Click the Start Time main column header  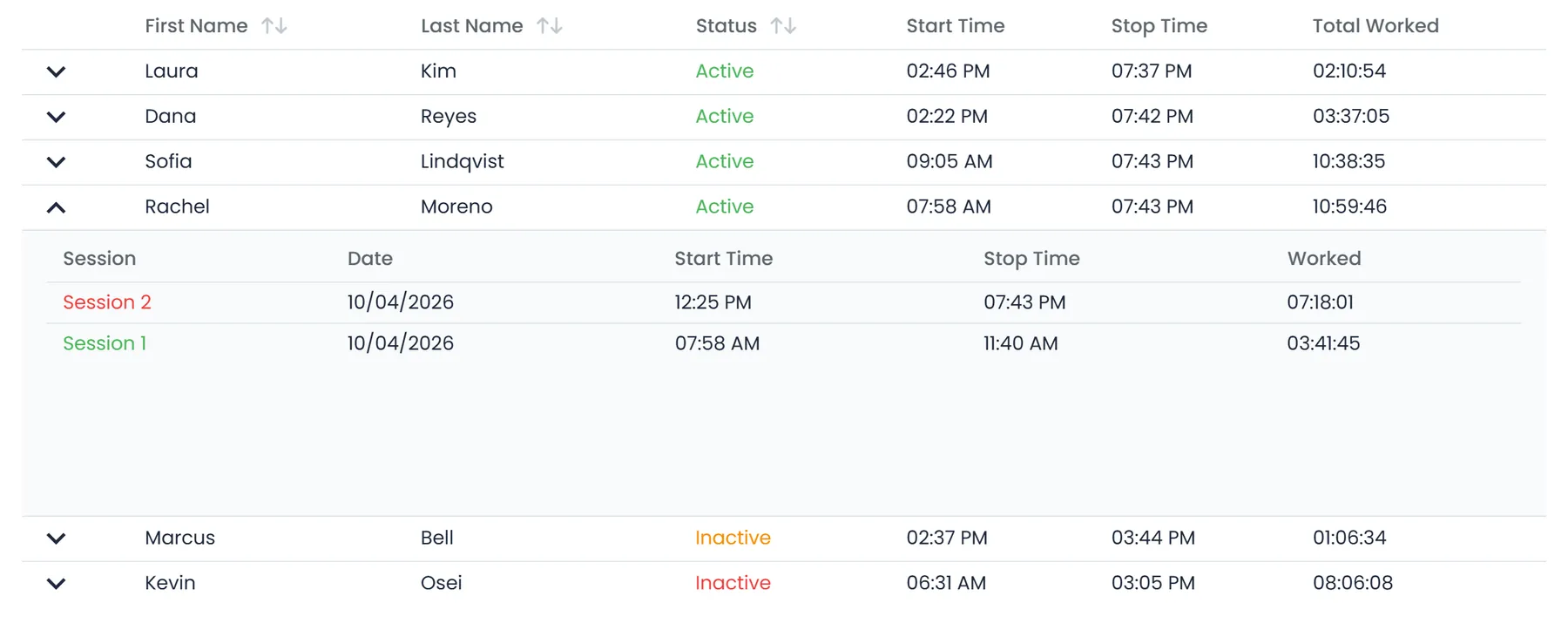tap(956, 26)
